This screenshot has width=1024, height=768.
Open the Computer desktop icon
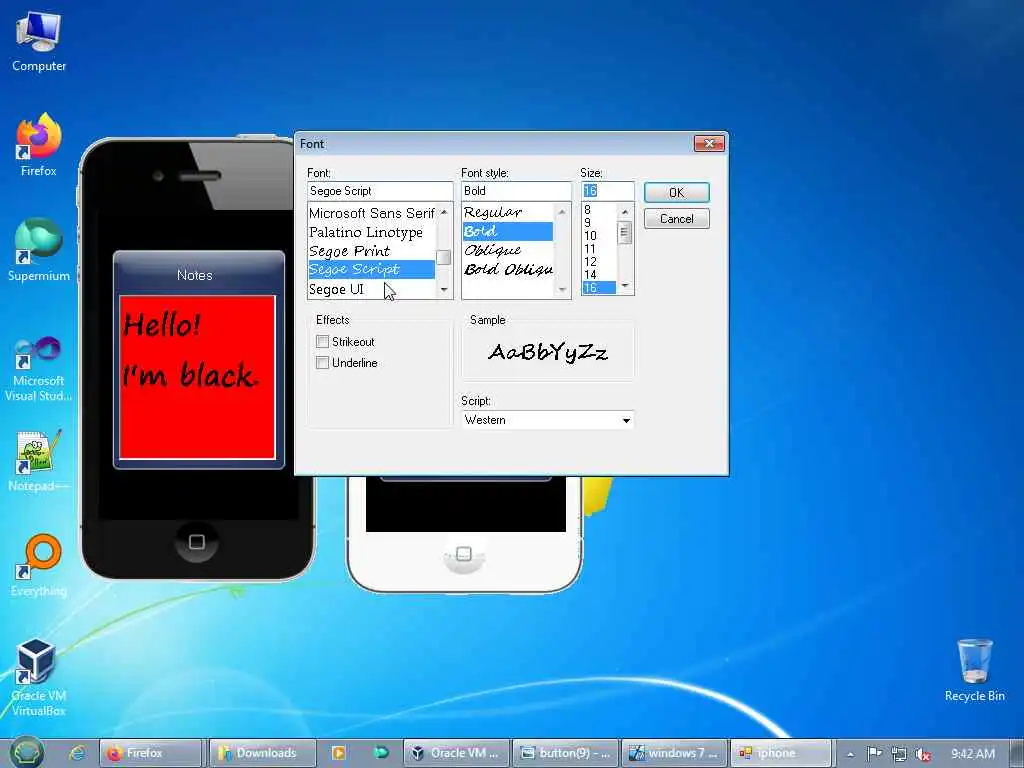tap(39, 41)
